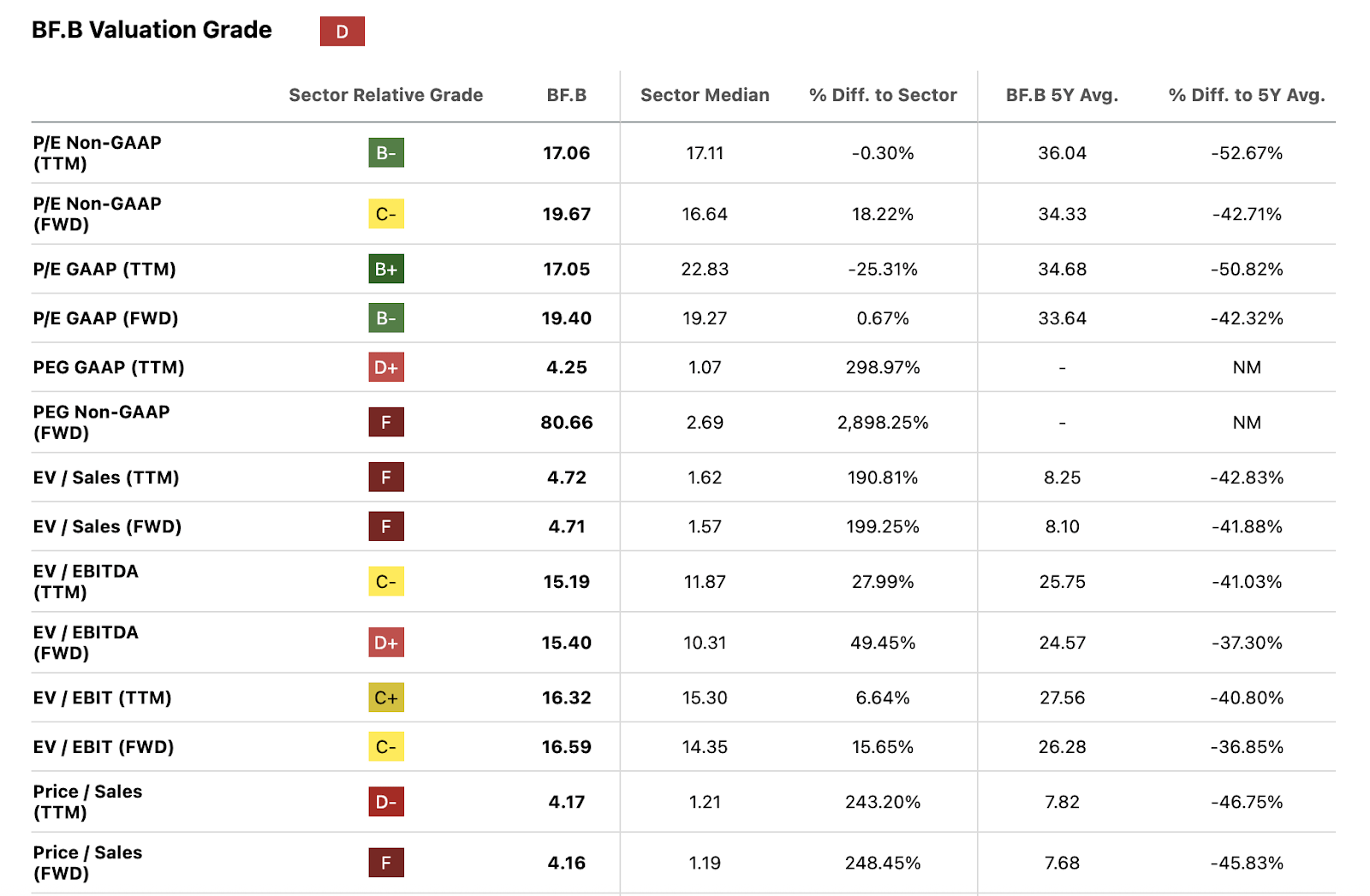Click the B- grade badge for P/E Non-GAAP (TTM)

(386, 153)
